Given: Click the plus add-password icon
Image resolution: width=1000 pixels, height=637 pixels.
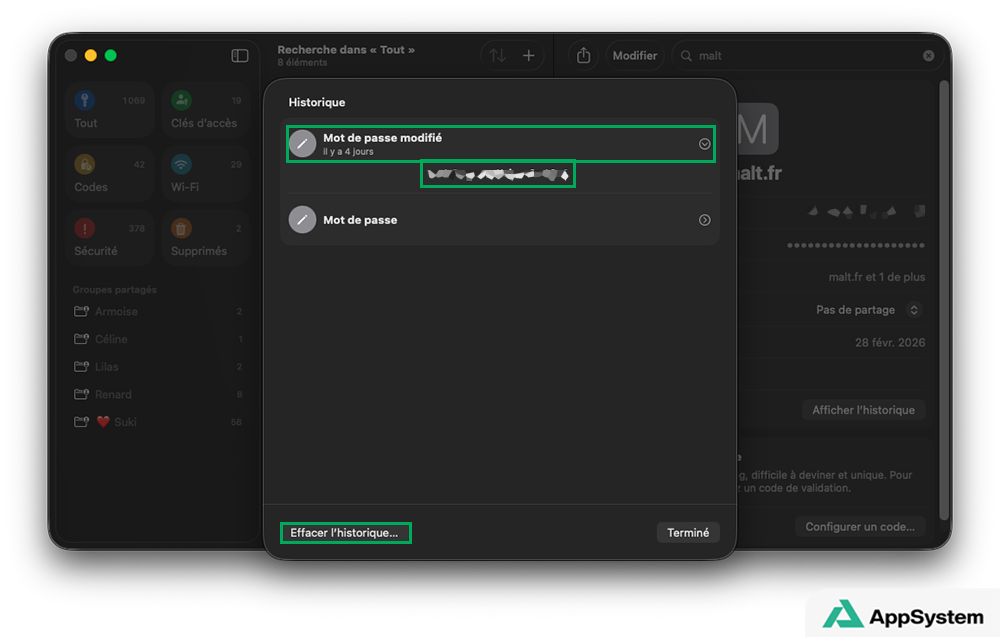Looking at the screenshot, I should 529,56.
